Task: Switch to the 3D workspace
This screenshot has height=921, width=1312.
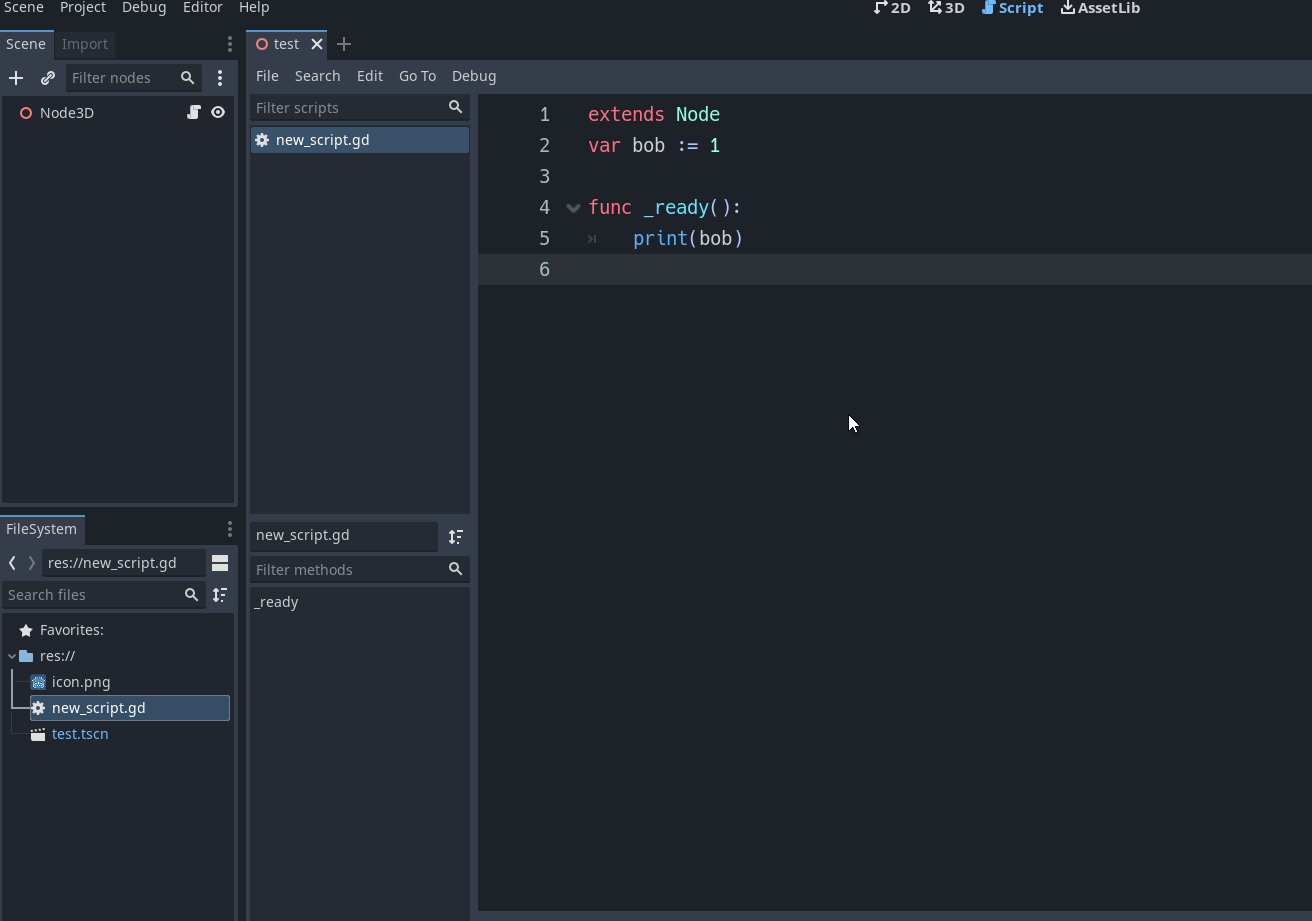Action: [x=945, y=8]
